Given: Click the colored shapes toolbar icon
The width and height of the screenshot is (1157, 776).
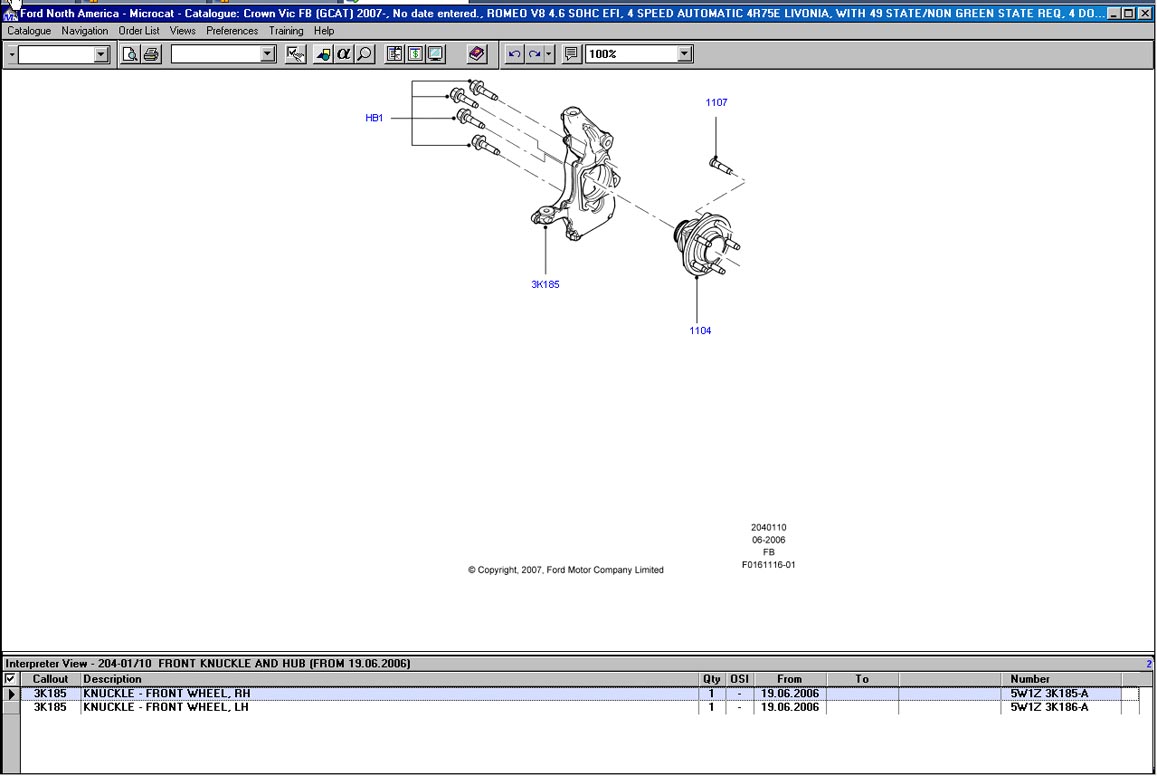Looking at the screenshot, I should click(x=323, y=54).
